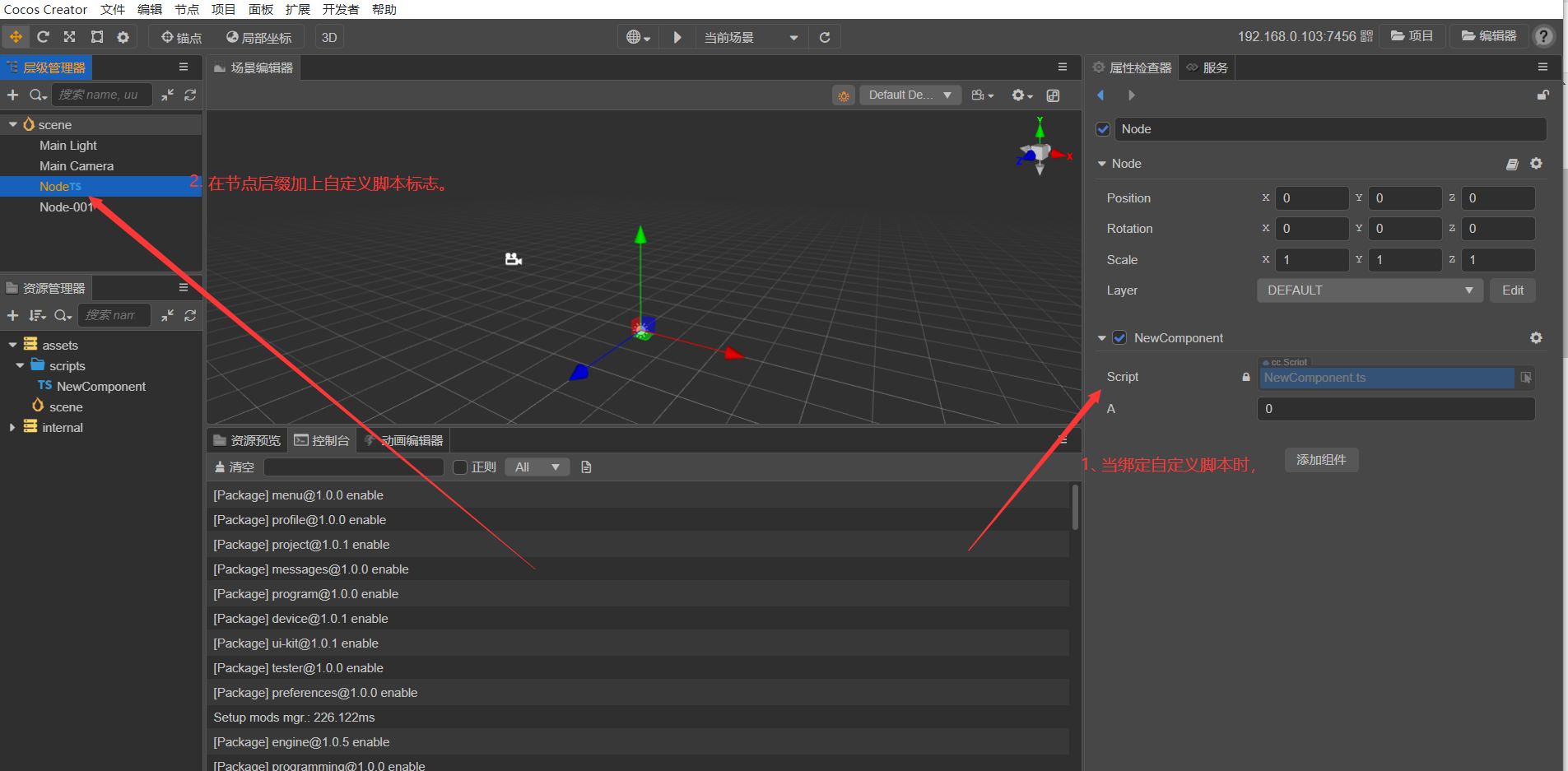1568x771 pixels.
Task: Open the Layer DEFAULT dropdown
Action: pyautogui.click(x=1369, y=290)
